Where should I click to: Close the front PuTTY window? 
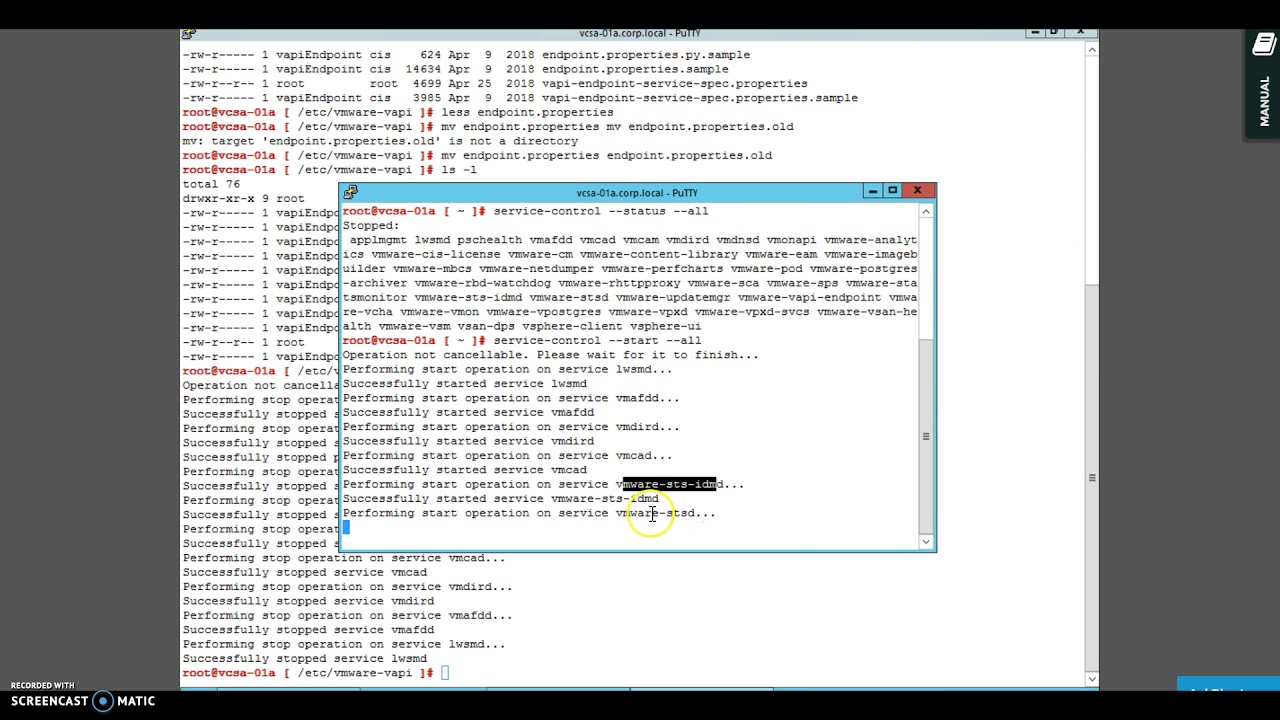pos(917,191)
